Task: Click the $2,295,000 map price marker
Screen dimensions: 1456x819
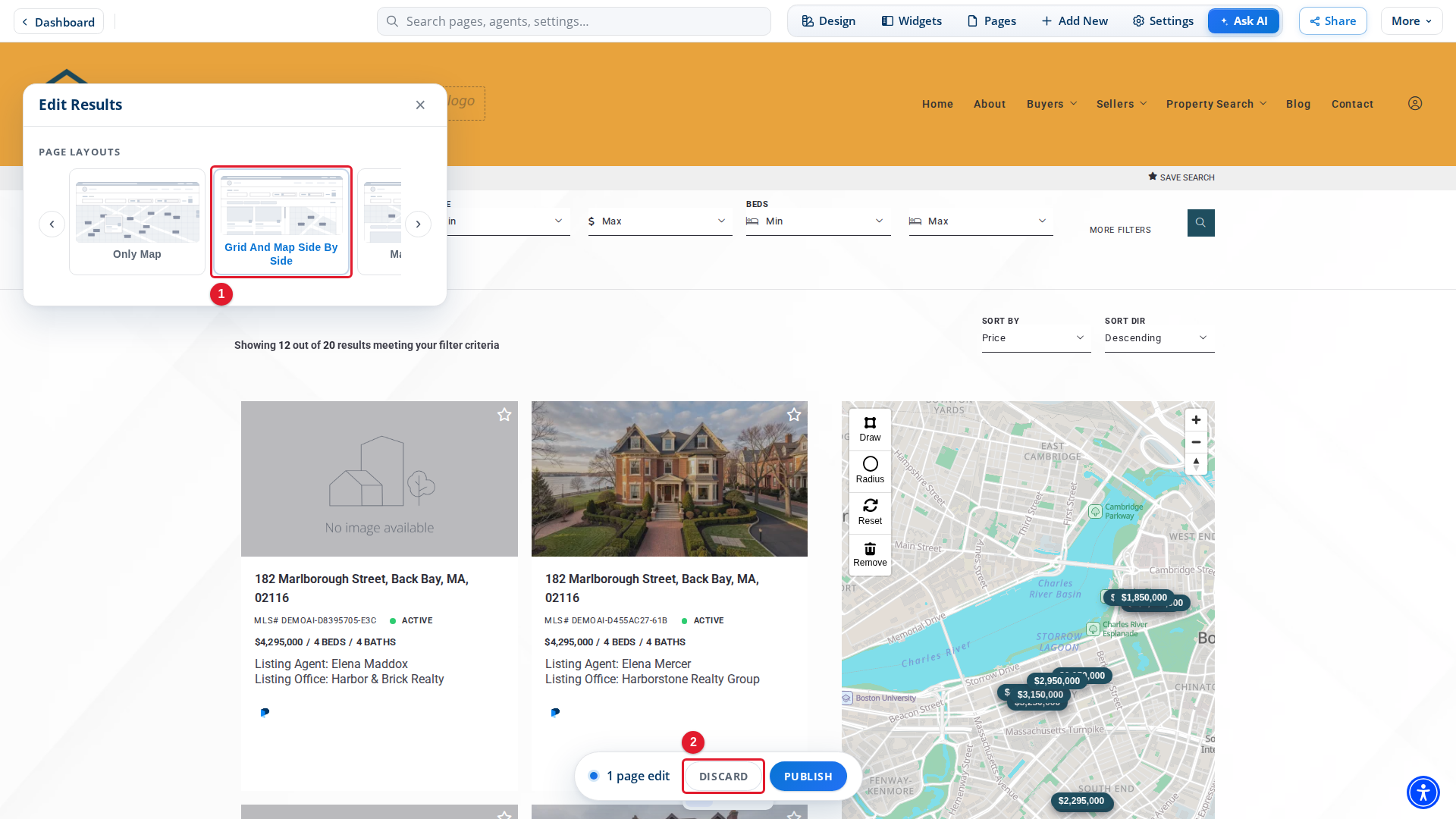Action: pyautogui.click(x=1081, y=801)
